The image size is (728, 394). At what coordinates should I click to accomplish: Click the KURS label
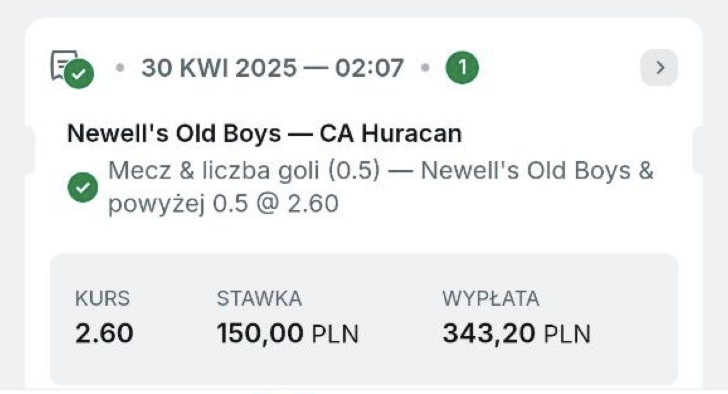(x=103, y=298)
